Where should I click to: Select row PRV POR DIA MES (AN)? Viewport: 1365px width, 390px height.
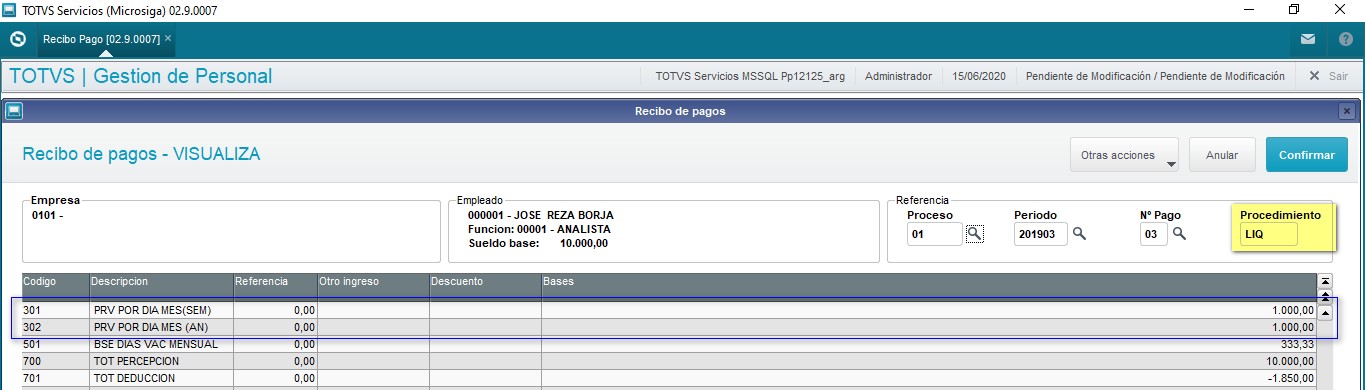point(669,327)
